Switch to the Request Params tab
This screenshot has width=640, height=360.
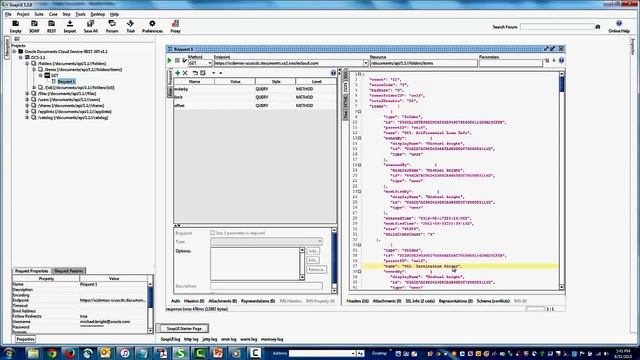[x=69, y=271]
